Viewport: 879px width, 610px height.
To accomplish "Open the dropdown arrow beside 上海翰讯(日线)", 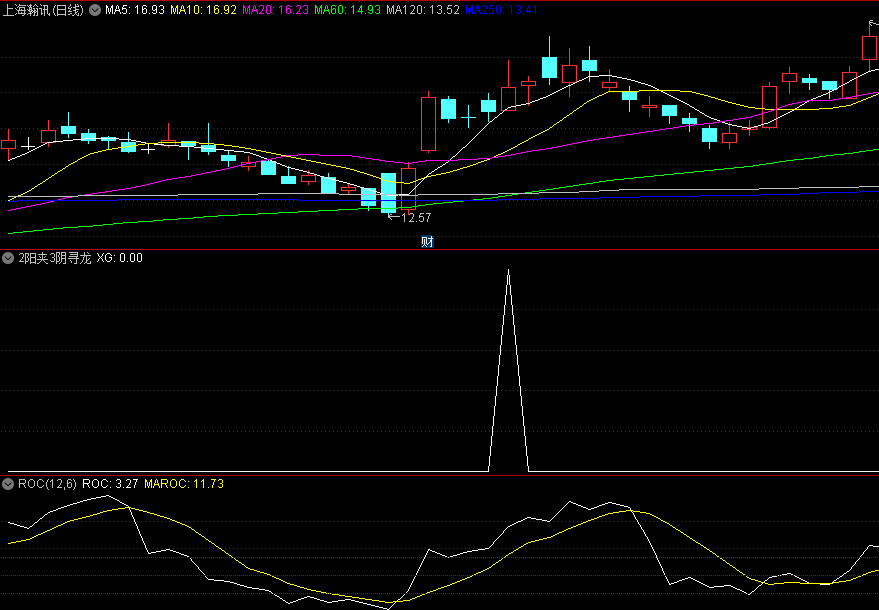I will point(95,10).
